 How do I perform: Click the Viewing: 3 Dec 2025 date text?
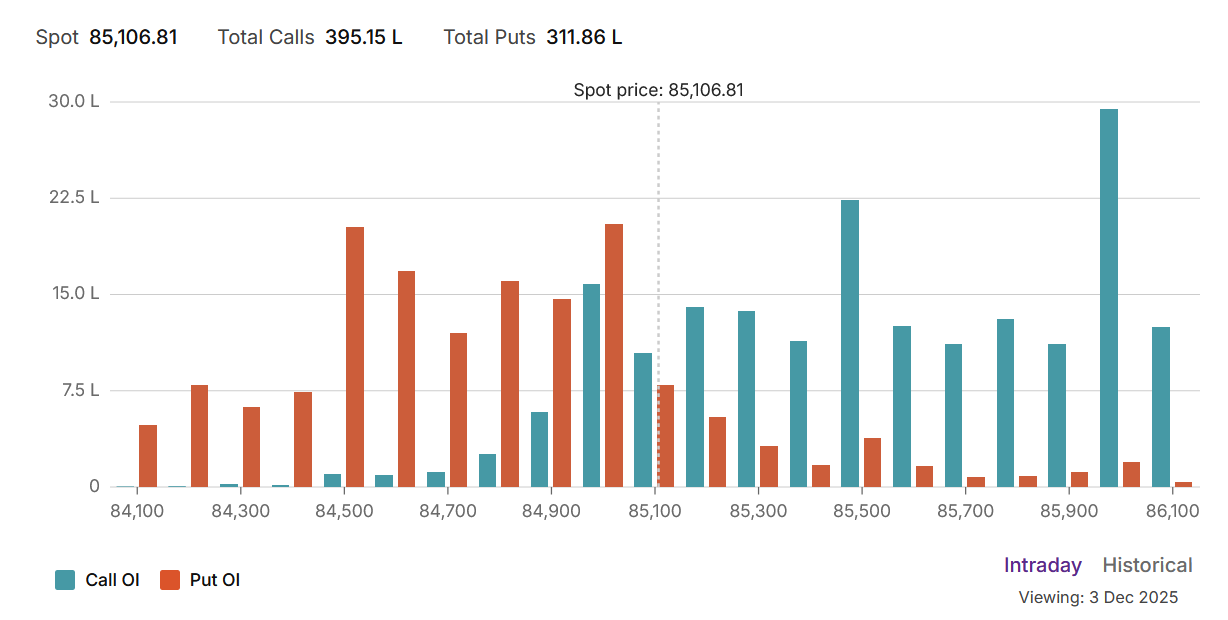pyautogui.click(x=1098, y=598)
